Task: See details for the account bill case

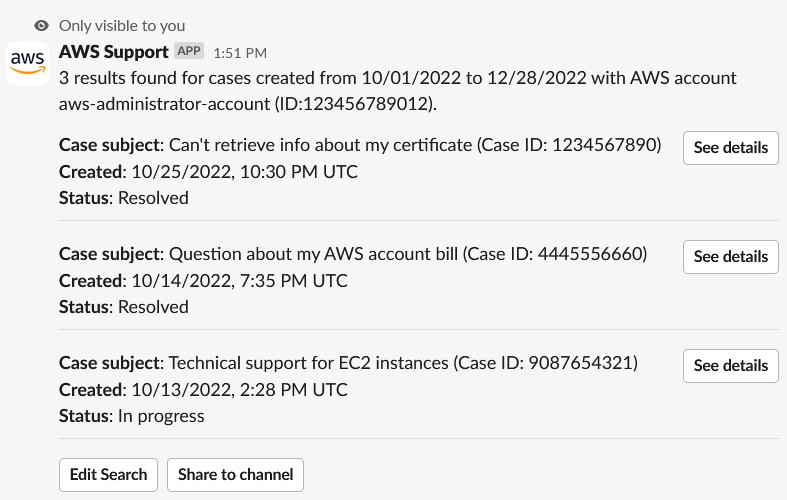Action: pyautogui.click(x=730, y=256)
